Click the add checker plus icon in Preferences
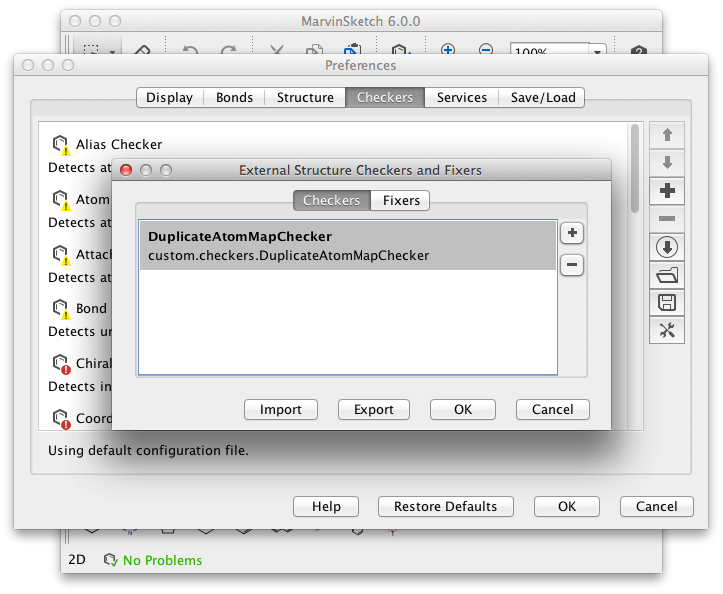This screenshot has width=723, height=594. (667, 190)
